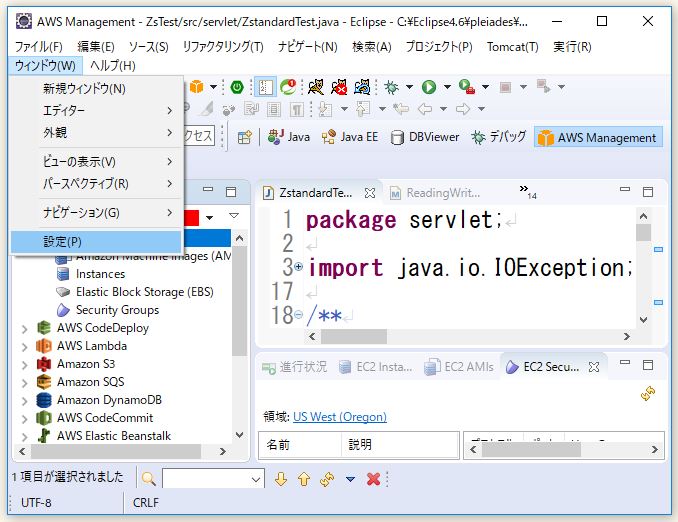The image size is (678, 522).
Task: Expand the 外観 submenu
Action: (x=96, y=132)
